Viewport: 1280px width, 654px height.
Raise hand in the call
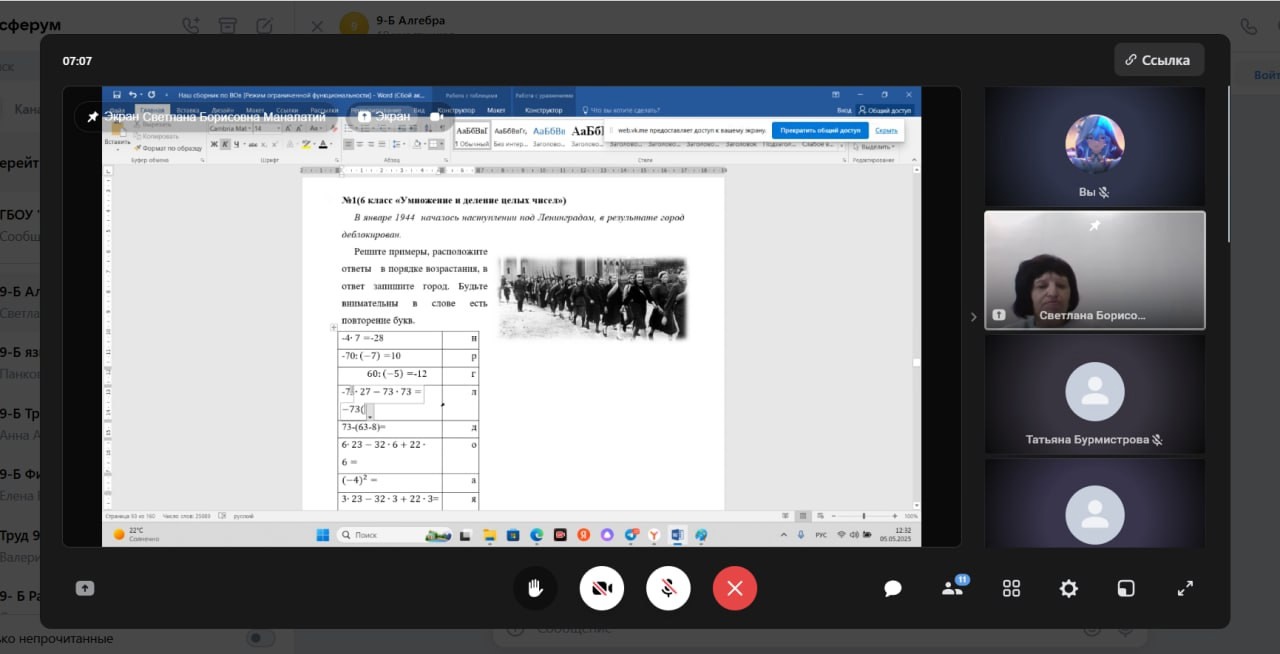click(x=535, y=588)
